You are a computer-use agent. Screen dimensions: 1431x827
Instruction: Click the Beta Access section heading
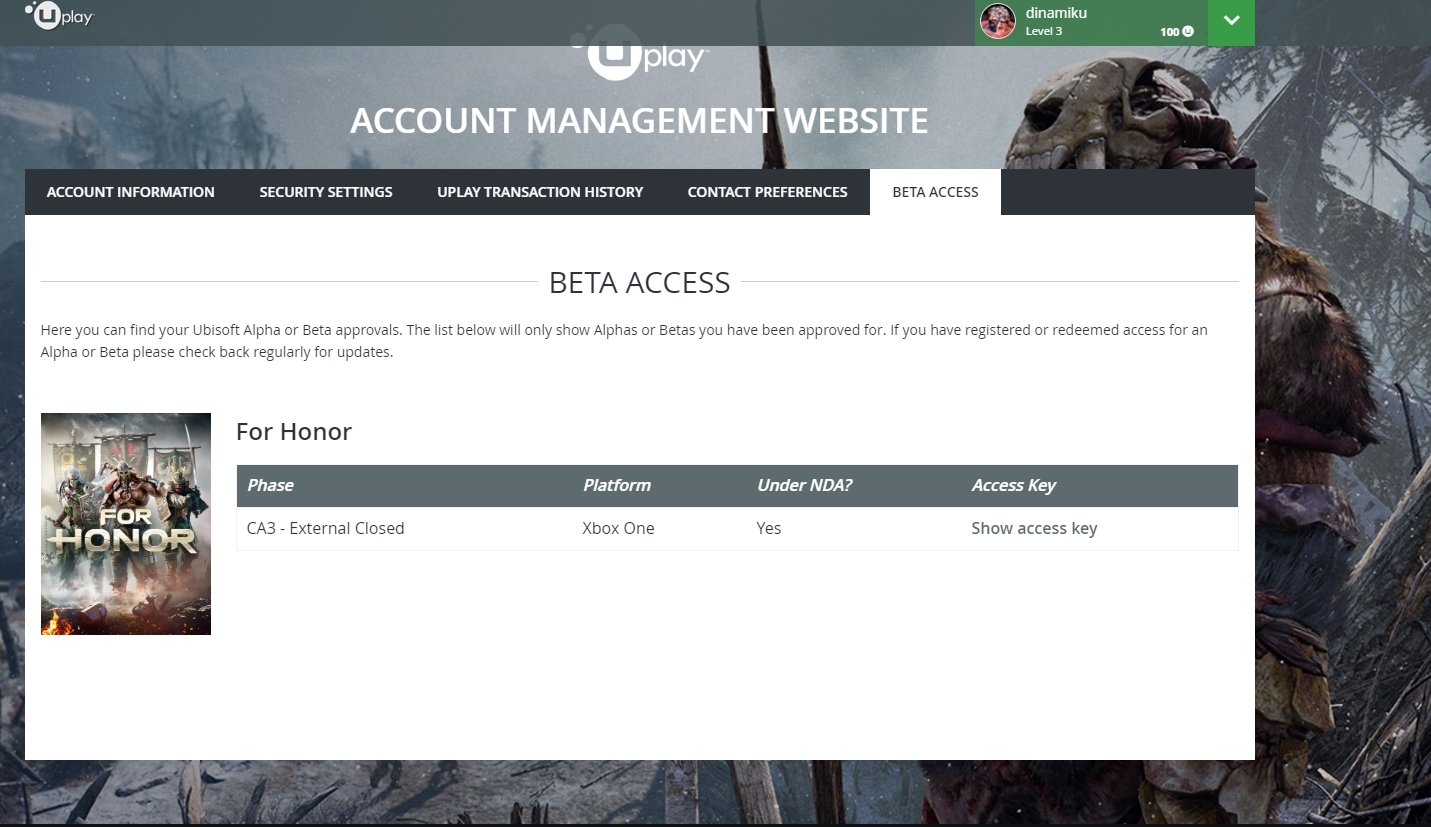(640, 282)
